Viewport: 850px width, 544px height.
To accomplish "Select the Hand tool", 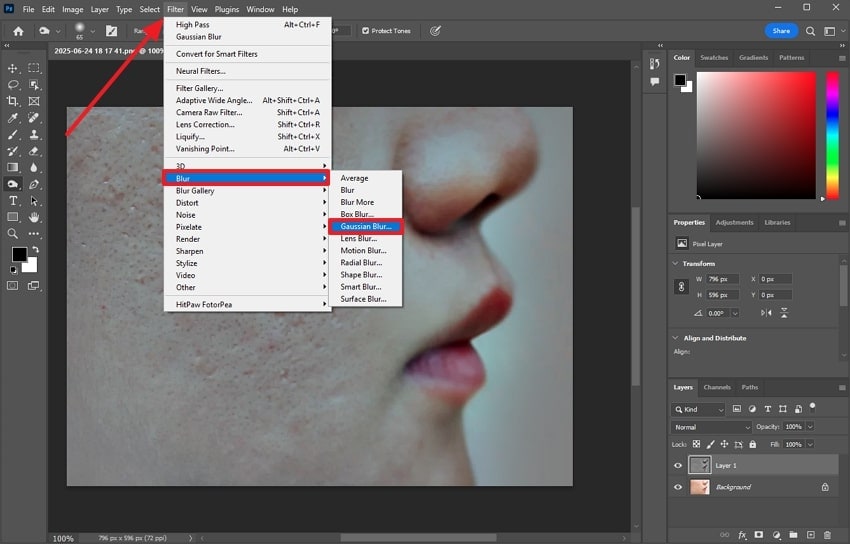I will coord(34,217).
